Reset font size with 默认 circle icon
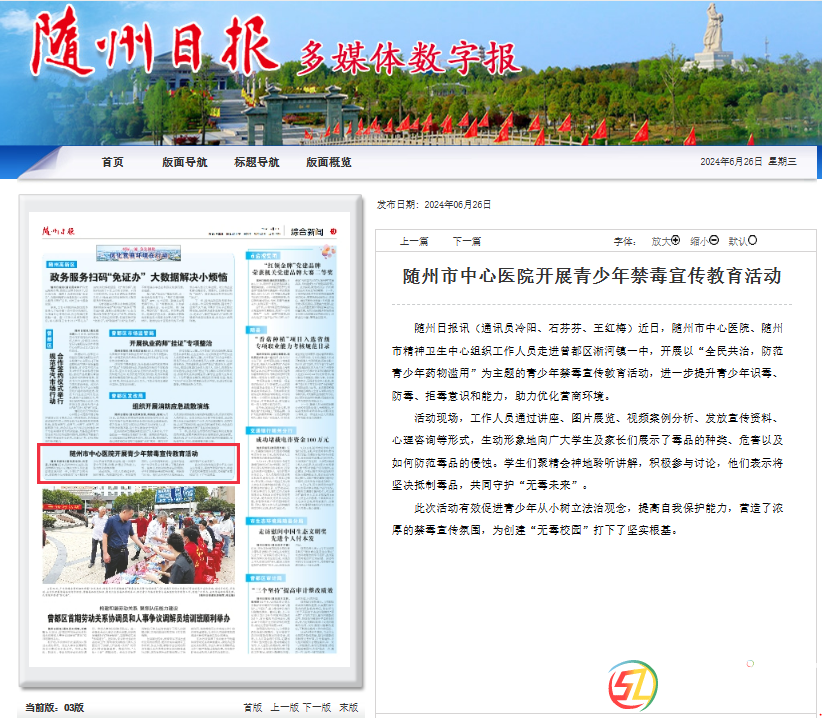This screenshot has width=822, height=718. [753, 240]
